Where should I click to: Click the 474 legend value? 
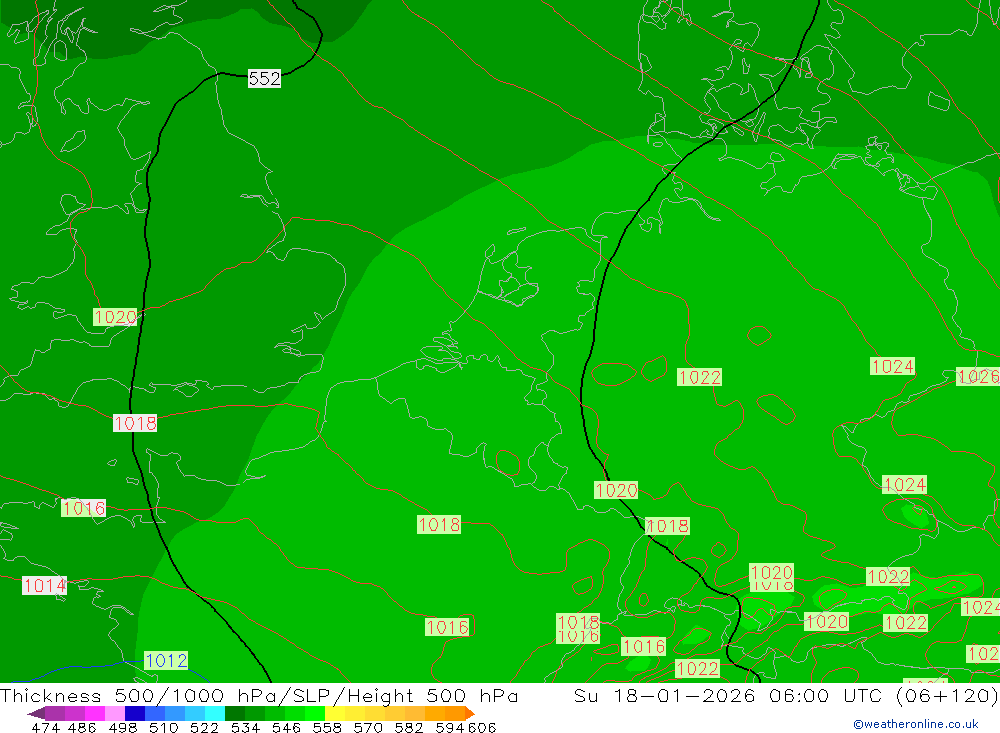pos(45,727)
